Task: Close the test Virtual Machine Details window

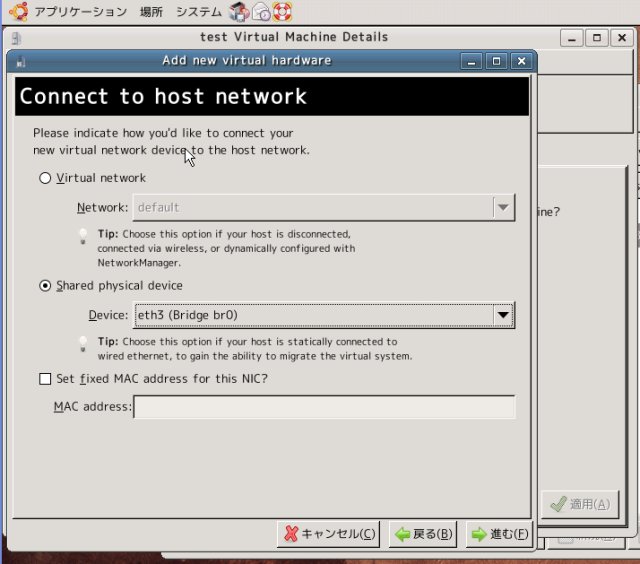Action: 622,38
